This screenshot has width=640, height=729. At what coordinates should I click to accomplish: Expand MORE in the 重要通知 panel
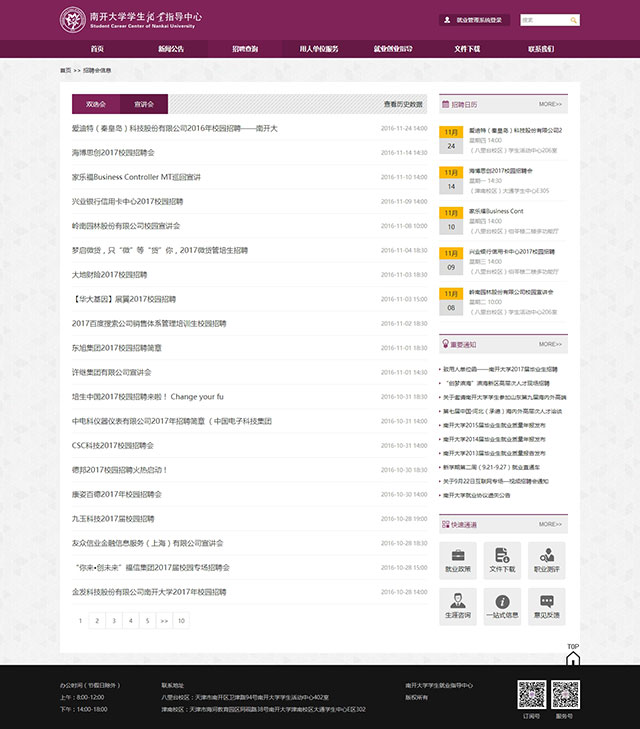tap(550, 344)
